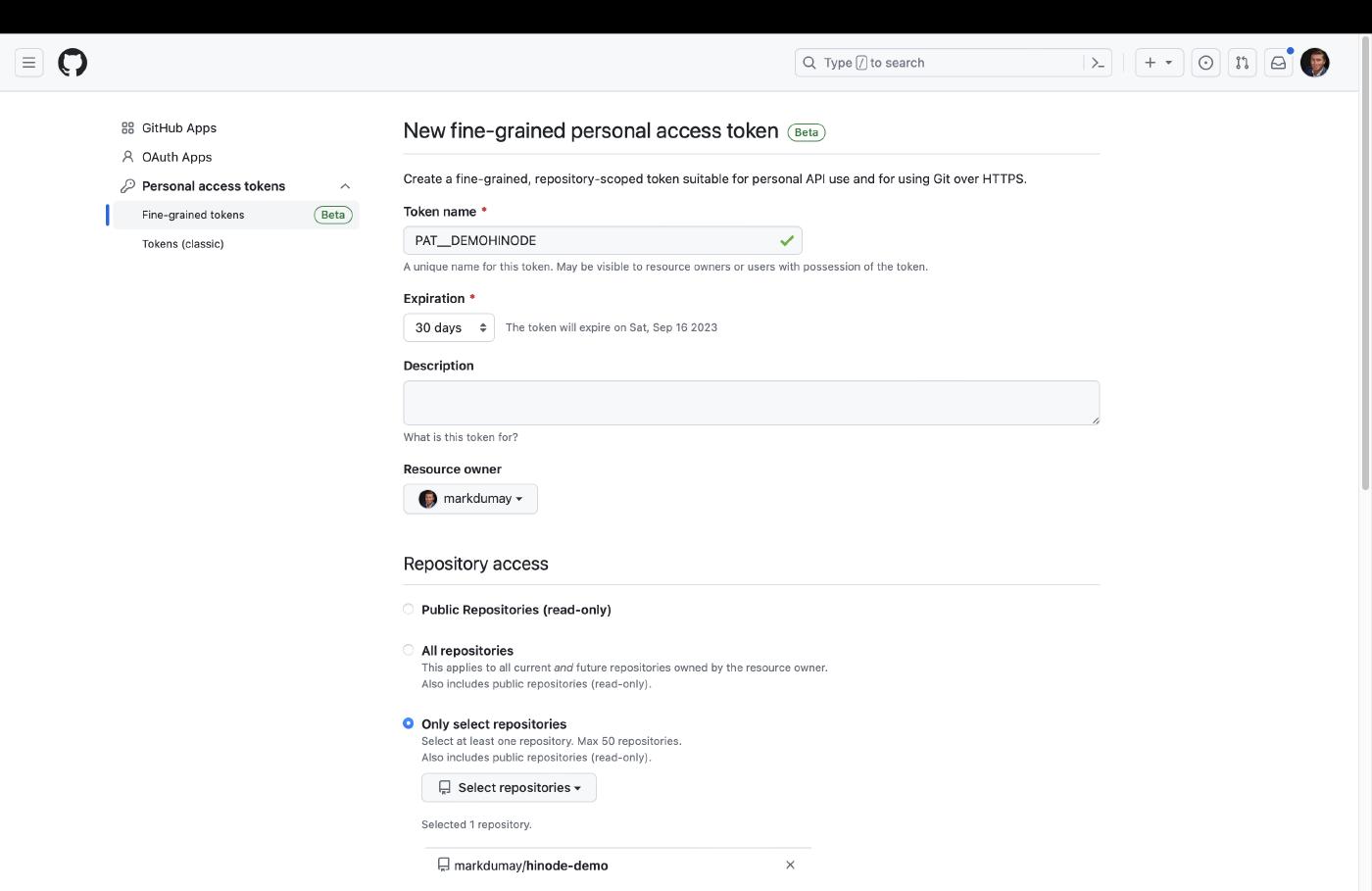
Task: Open the Expiration 30 days dropdown
Action: point(449,327)
